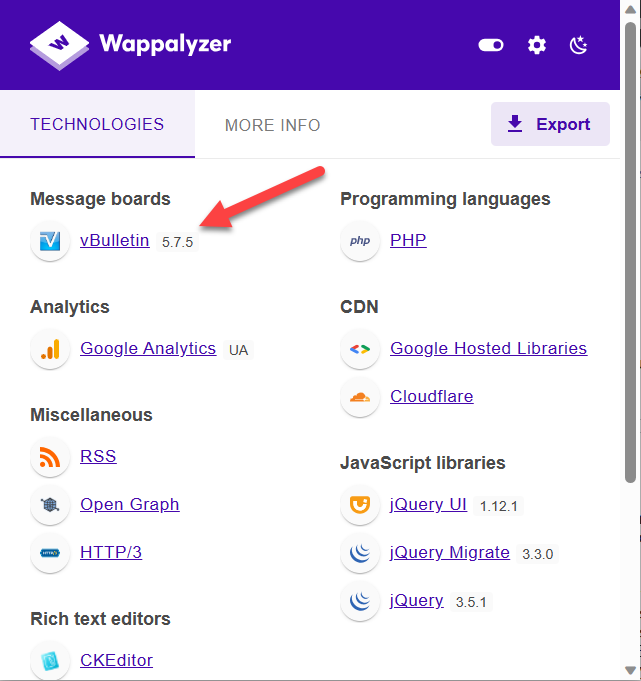
Task: Click the Message boards category heading
Action: tap(100, 199)
